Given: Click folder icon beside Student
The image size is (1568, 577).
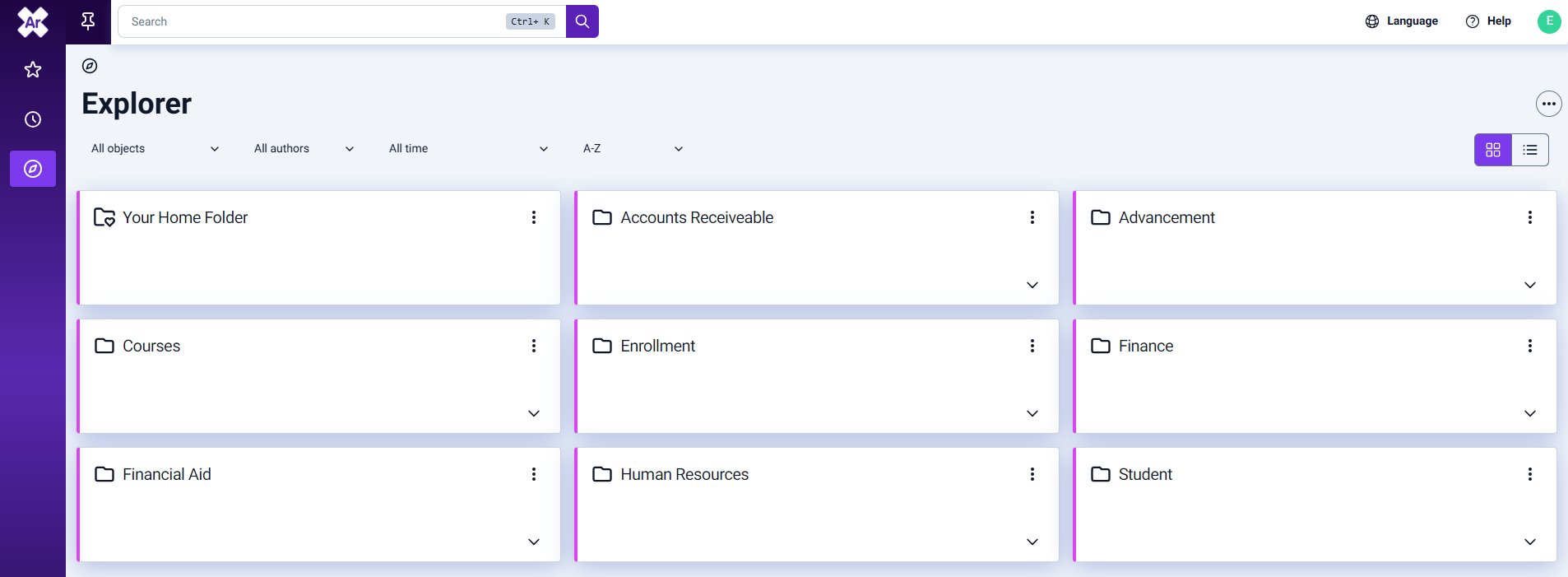Looking at the screenshot, I should click(1101, 474).
